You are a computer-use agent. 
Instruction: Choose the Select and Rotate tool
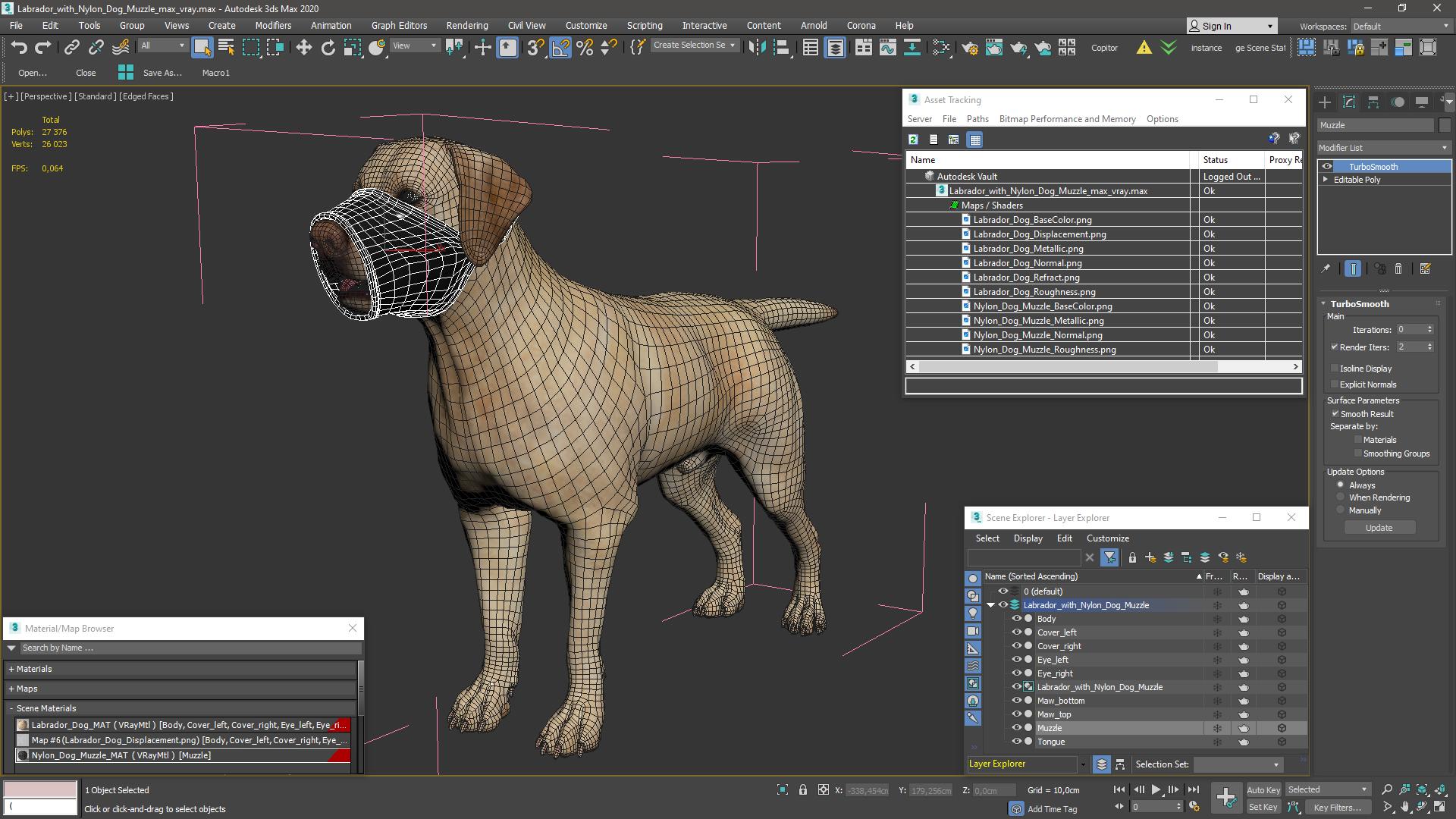(x=328, y=48)
